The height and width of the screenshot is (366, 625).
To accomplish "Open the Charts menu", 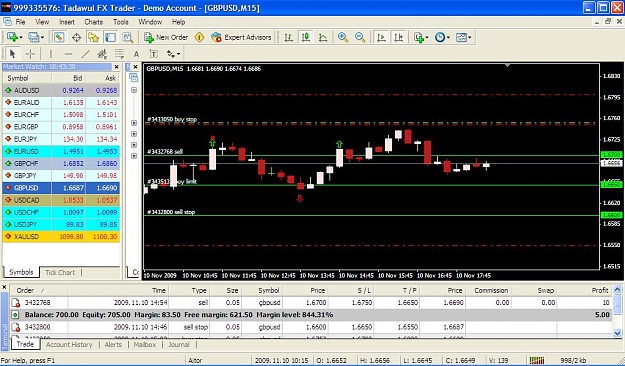I will pyautogui.click(x=94, y=22).
